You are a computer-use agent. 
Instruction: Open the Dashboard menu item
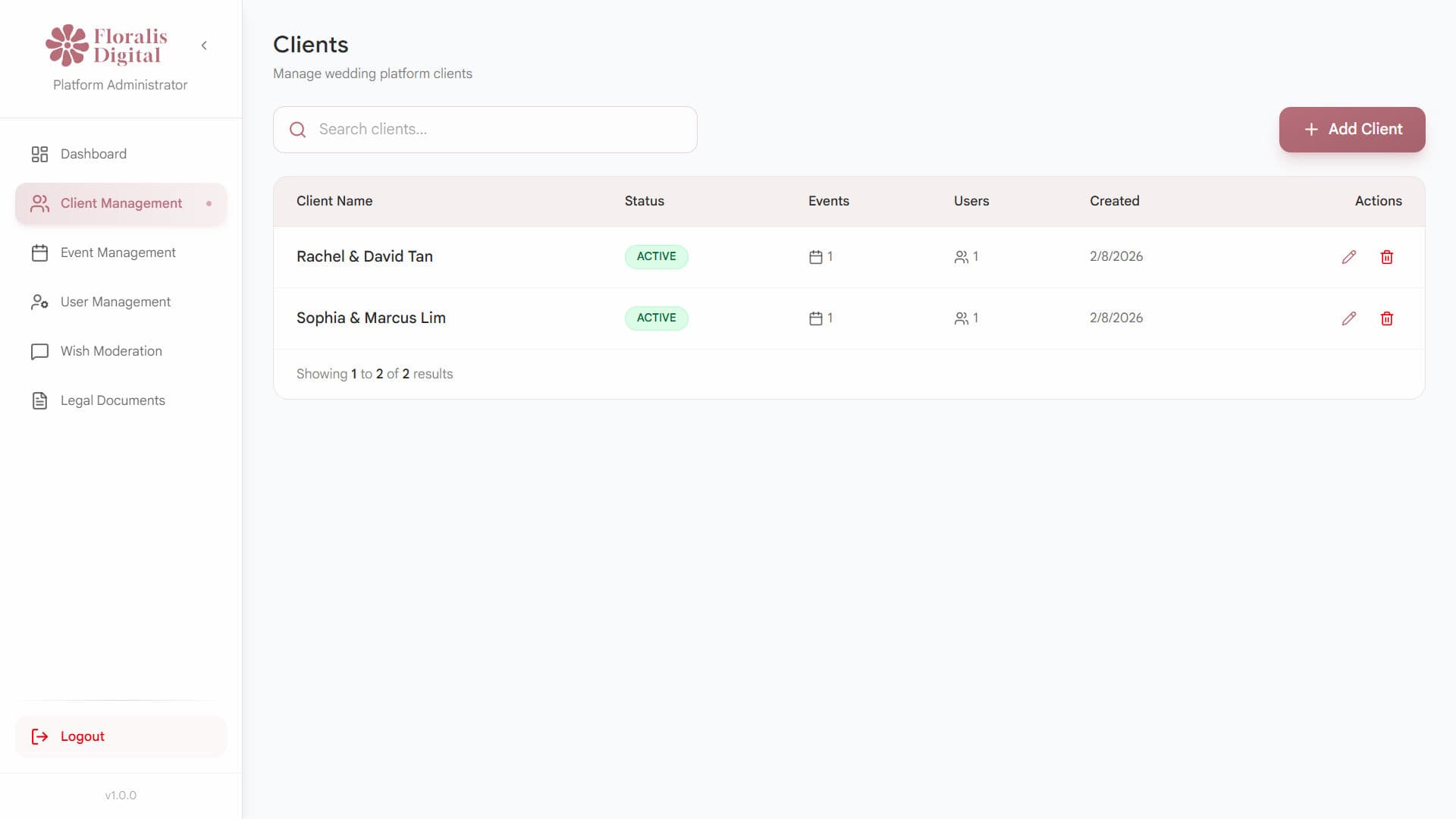121,154
